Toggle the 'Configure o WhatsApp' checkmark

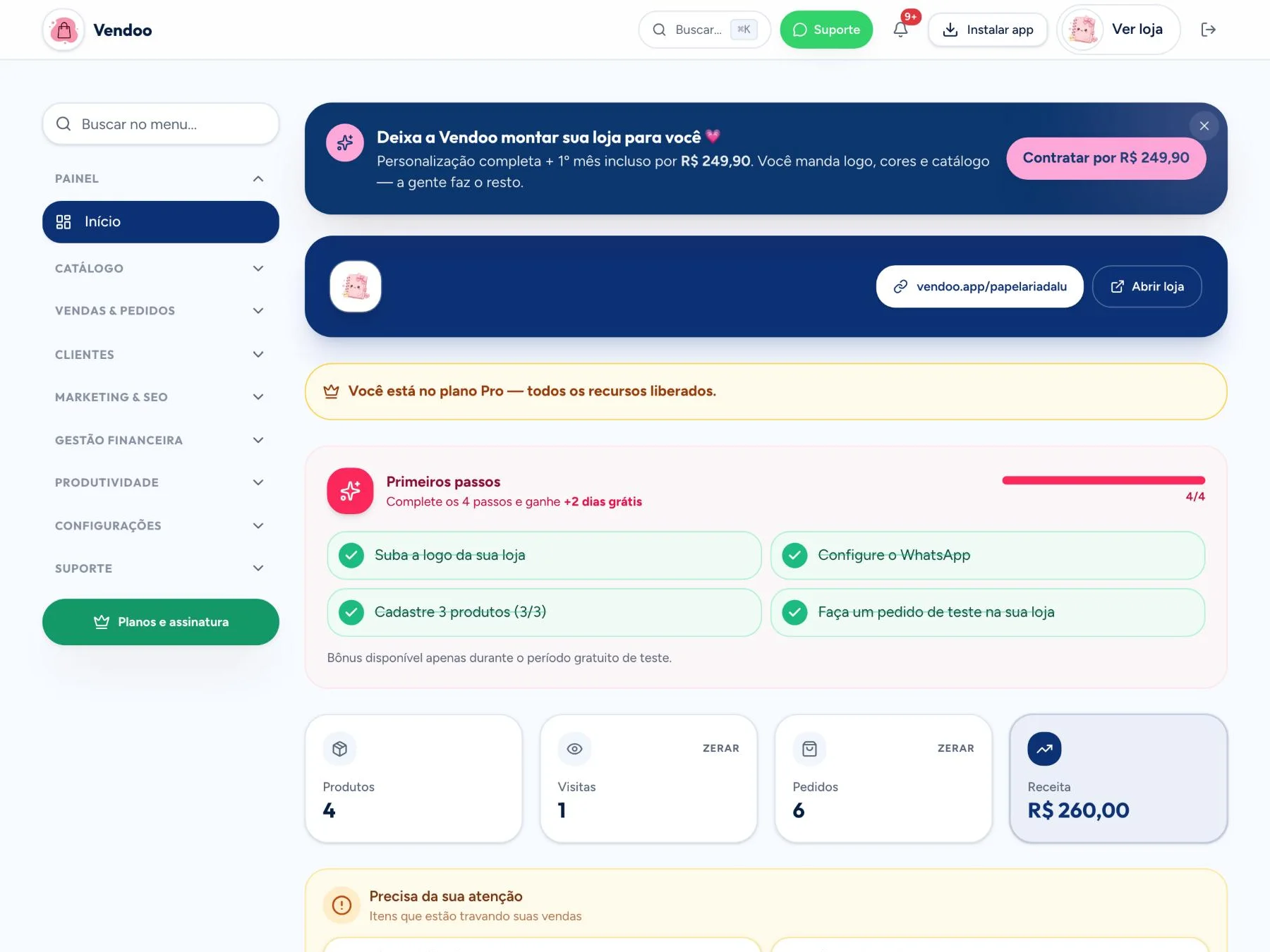(x=794, y=556)
